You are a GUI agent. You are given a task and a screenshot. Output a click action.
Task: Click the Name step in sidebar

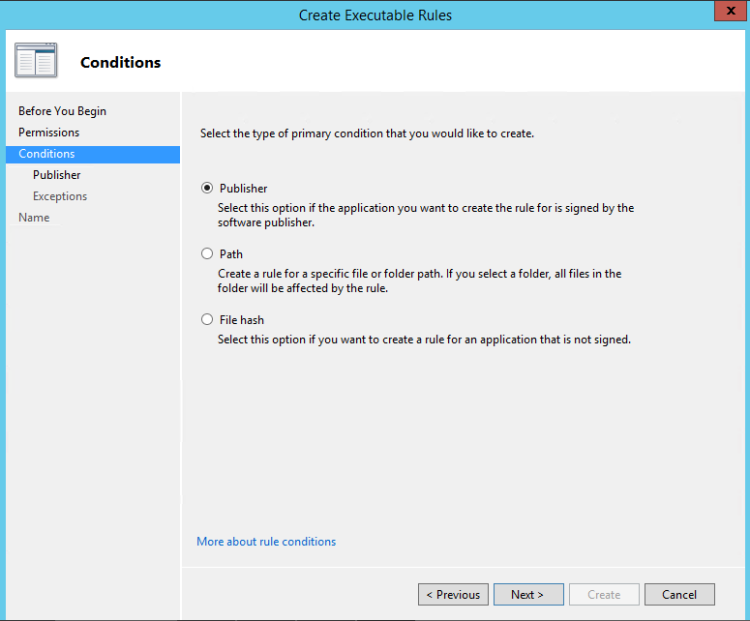(34, 217)
